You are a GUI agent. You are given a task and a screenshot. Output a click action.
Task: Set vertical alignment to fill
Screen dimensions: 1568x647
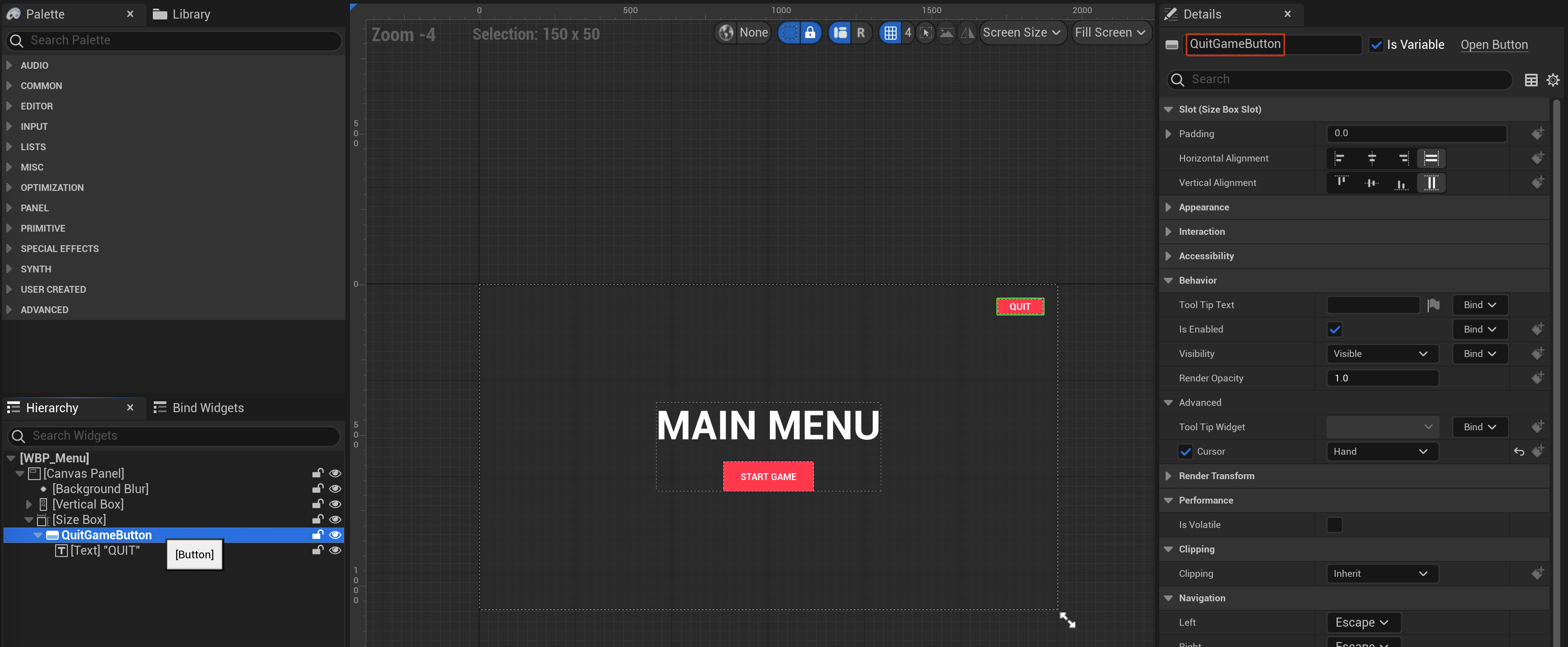pyautogui.click(x=1431, y=183)
